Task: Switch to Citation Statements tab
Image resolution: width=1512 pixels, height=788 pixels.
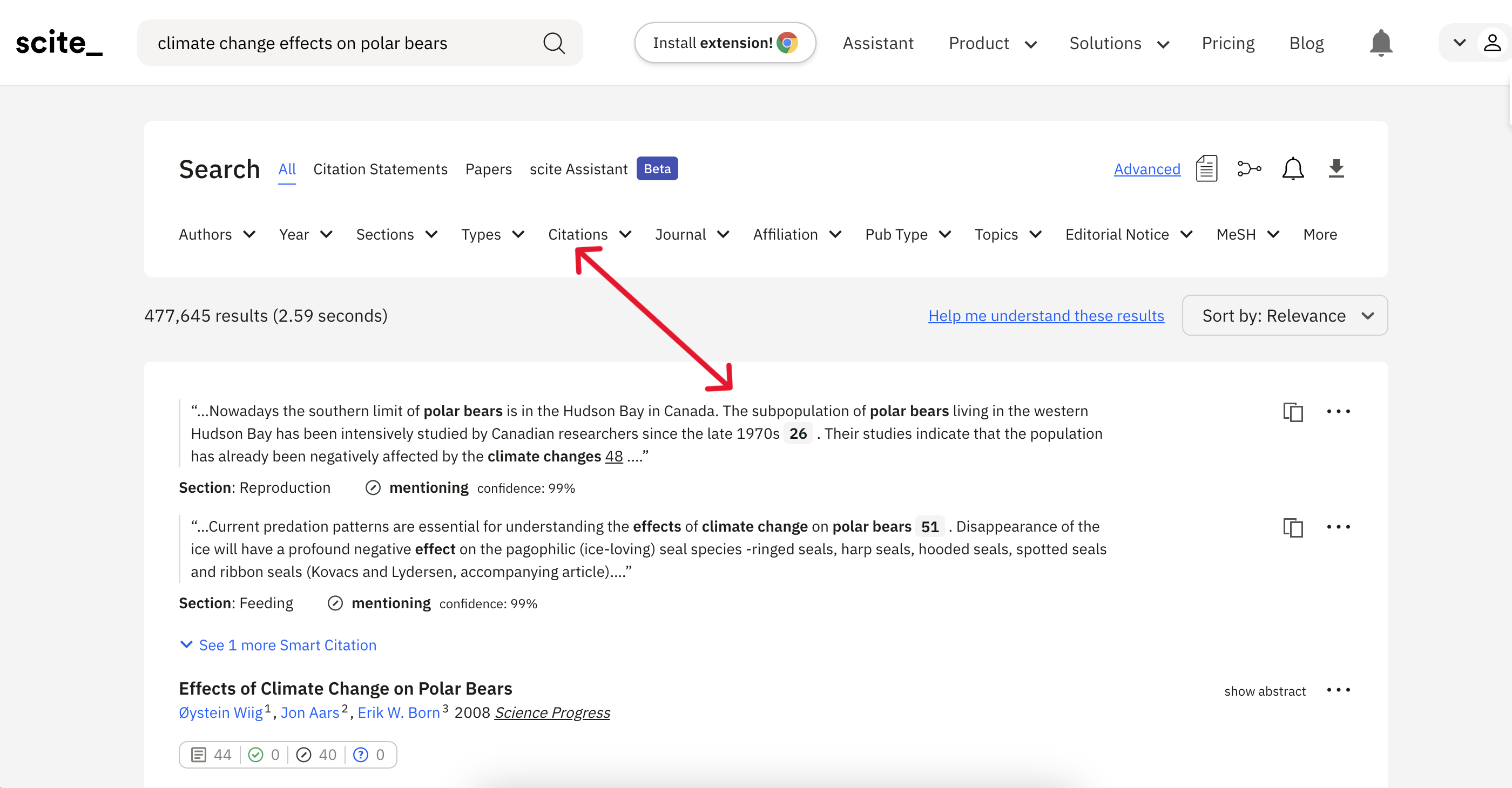Action: point(380,169)
